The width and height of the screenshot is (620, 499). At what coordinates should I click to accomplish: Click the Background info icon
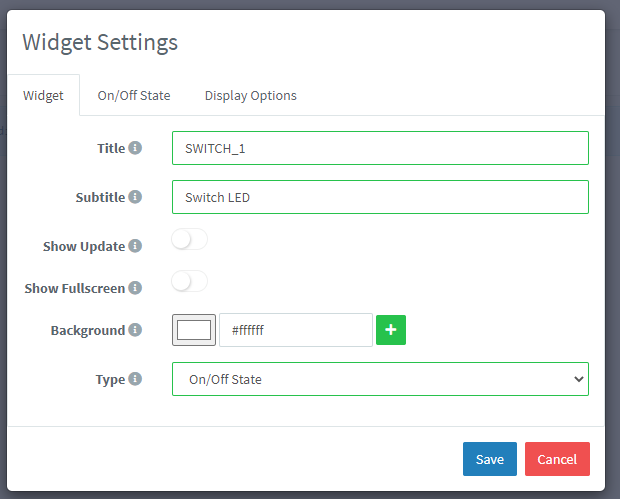(135, 330)
